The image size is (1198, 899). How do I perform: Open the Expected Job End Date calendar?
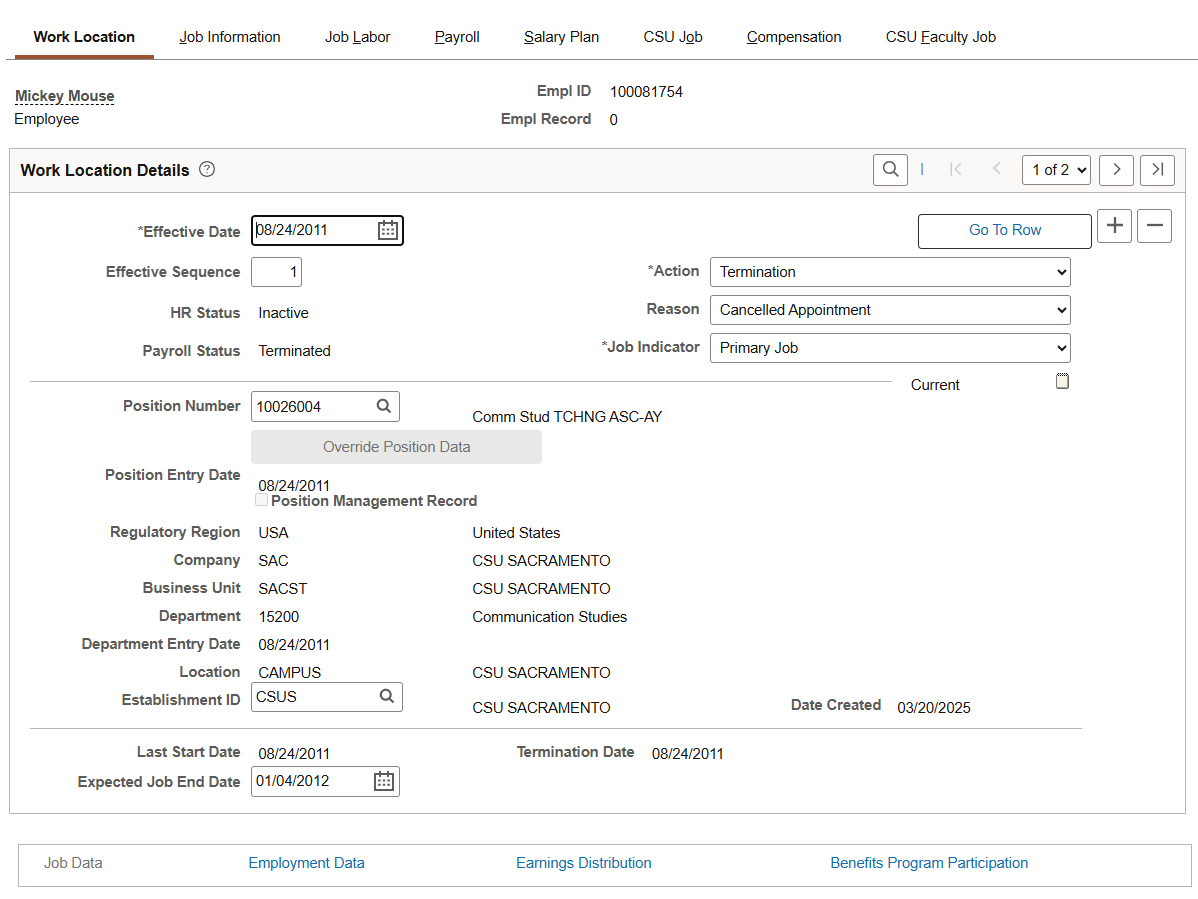[384, 782]
